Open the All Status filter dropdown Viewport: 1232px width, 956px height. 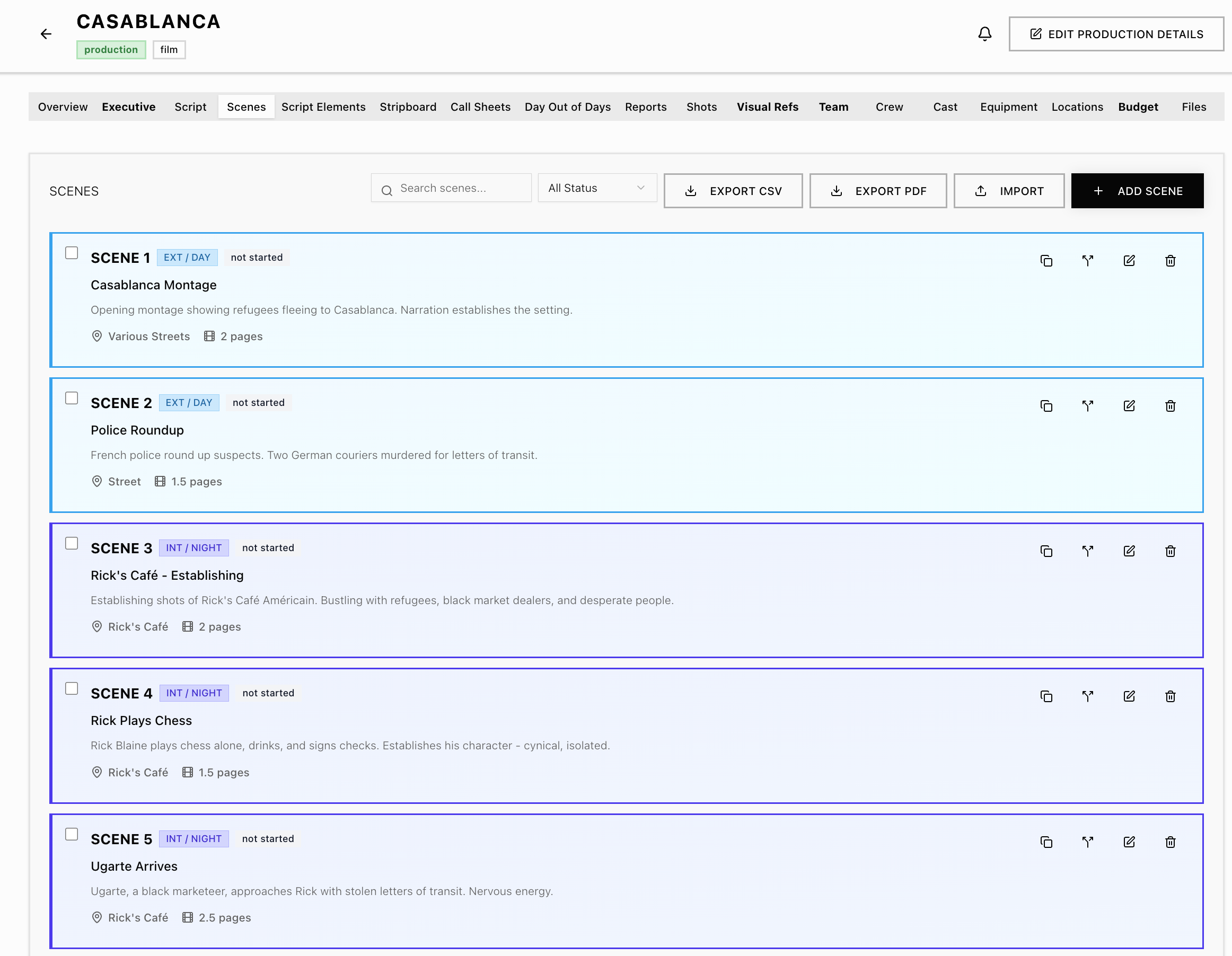click(597, 188)
